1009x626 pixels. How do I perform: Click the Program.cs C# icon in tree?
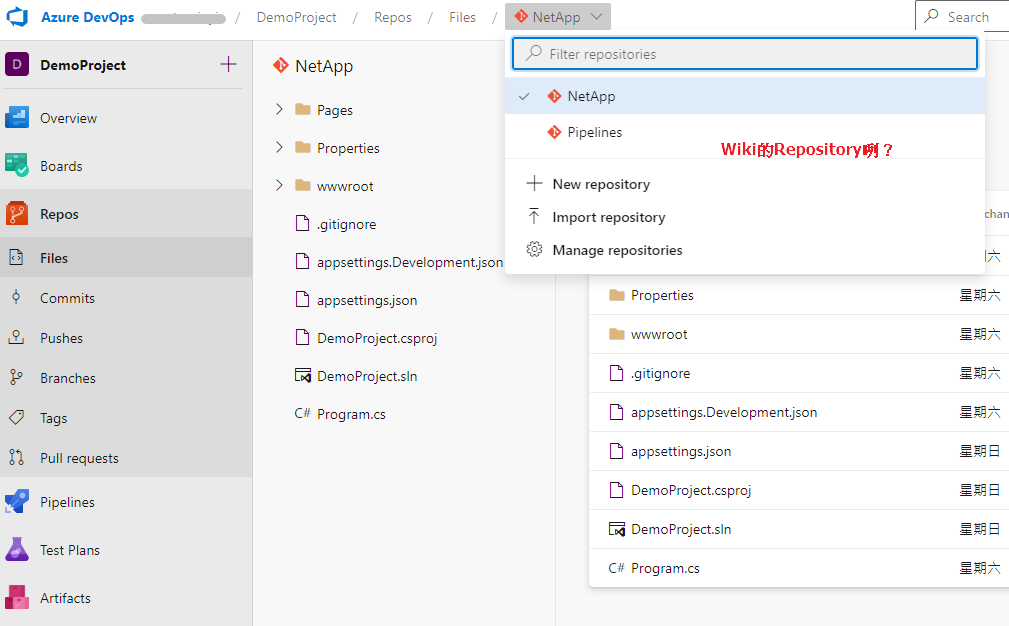(x=302, y=414)
